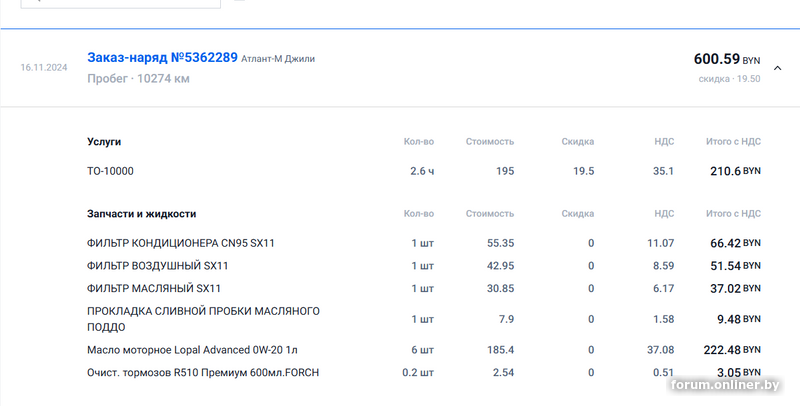Select the ТО-10000 service row
800x406 pixels.
110,171
